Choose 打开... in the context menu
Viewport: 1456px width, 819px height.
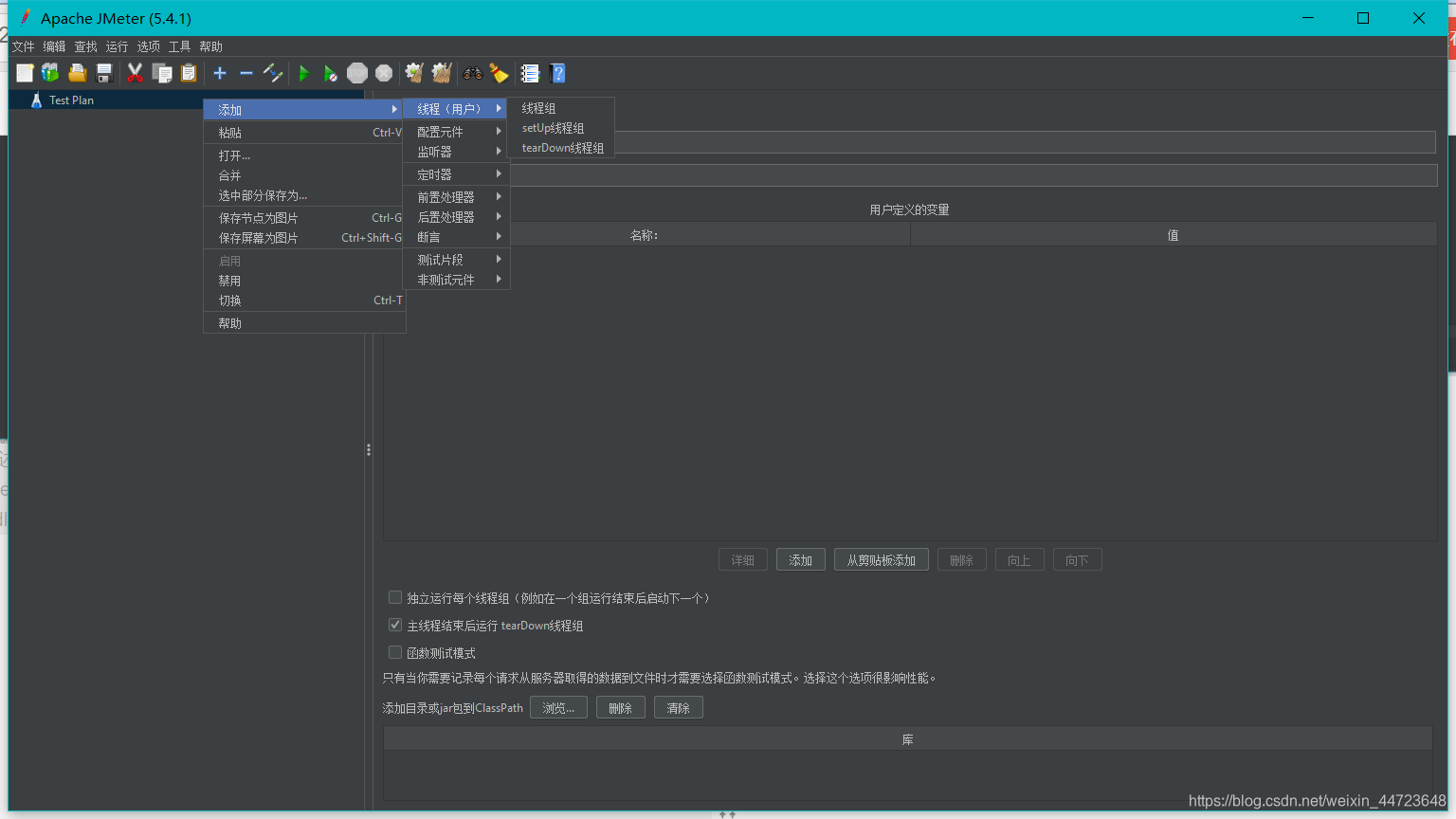tap(303, 155)
